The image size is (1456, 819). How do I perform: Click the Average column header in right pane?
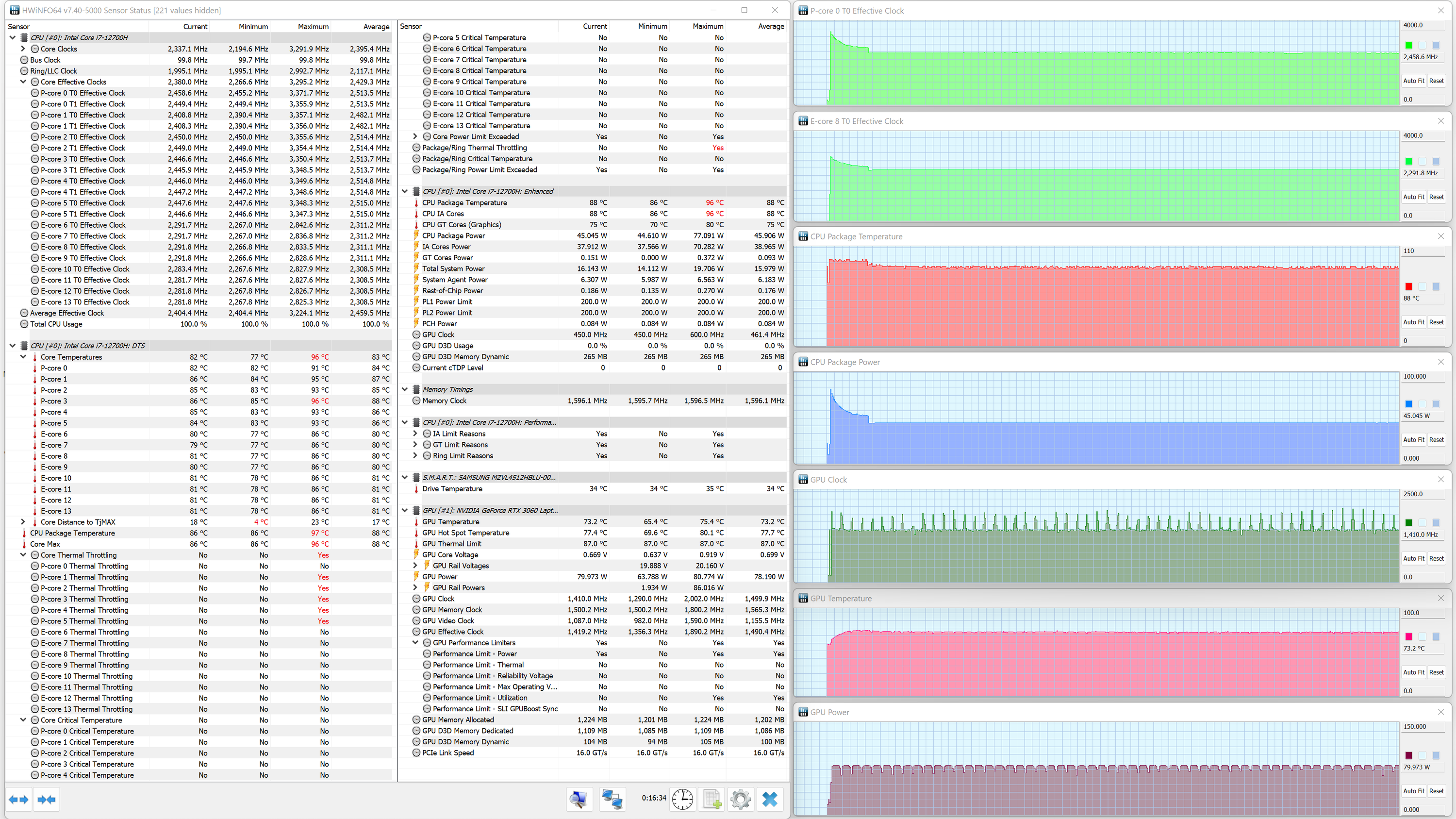(x=770, y=27)
